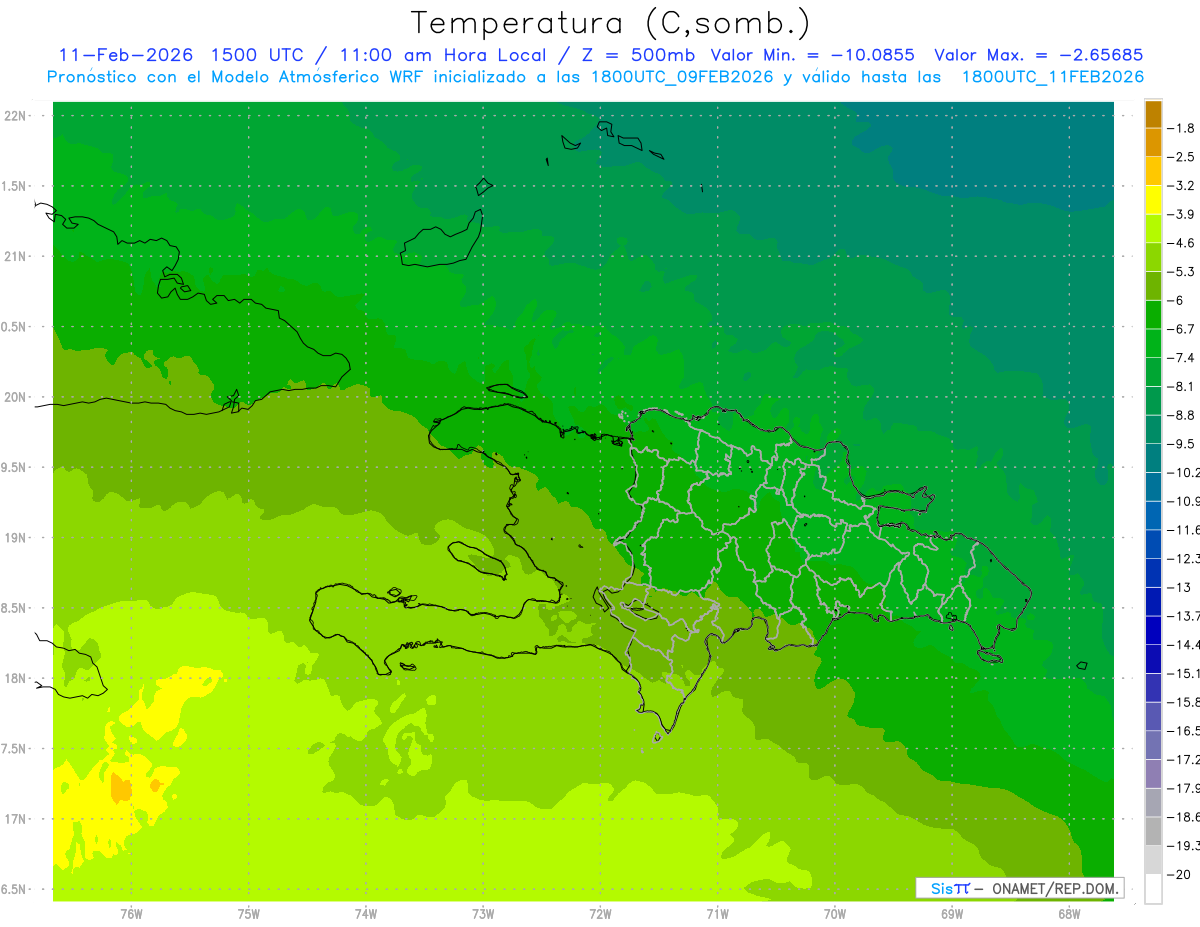1200x927 pixels.
Task: Click the "22N" latitude label
Action: [14, 116]
